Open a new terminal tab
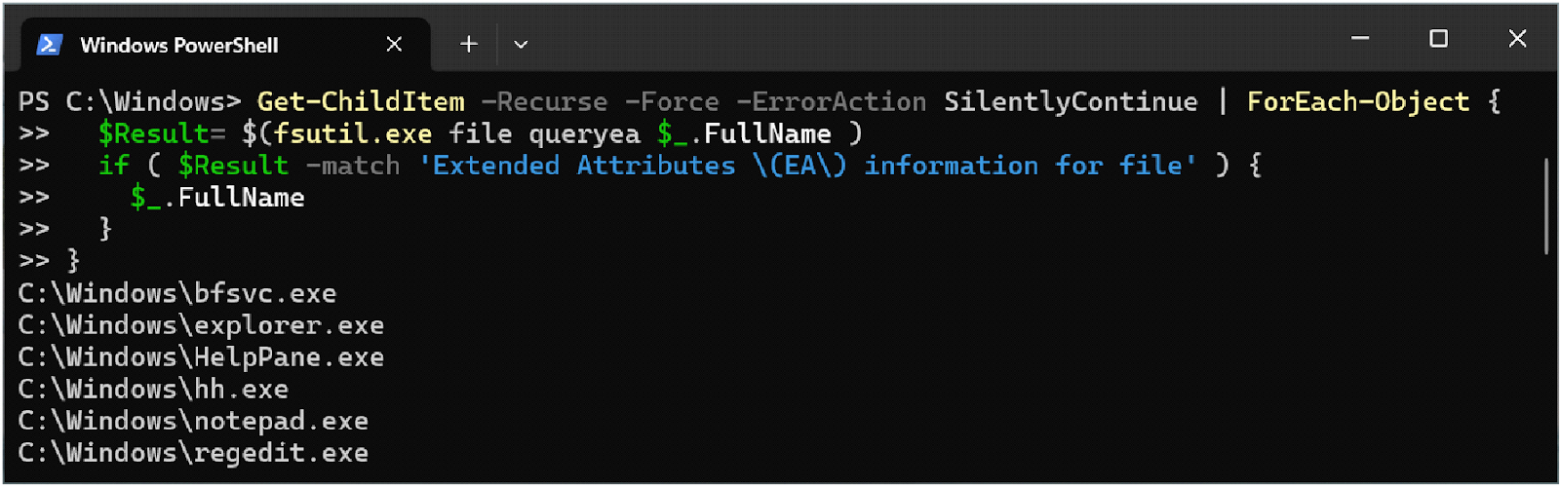The height and width of the screenshot is (486, 1560). [x=469, y=44]
